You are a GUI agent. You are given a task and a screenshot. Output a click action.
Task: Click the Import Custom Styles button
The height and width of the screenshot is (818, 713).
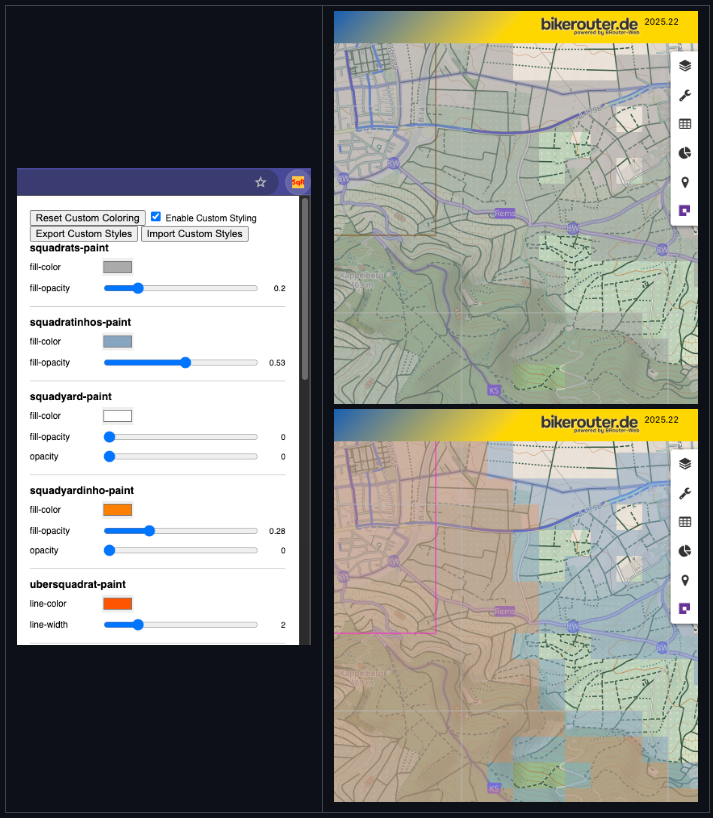(x=194, y=234)
